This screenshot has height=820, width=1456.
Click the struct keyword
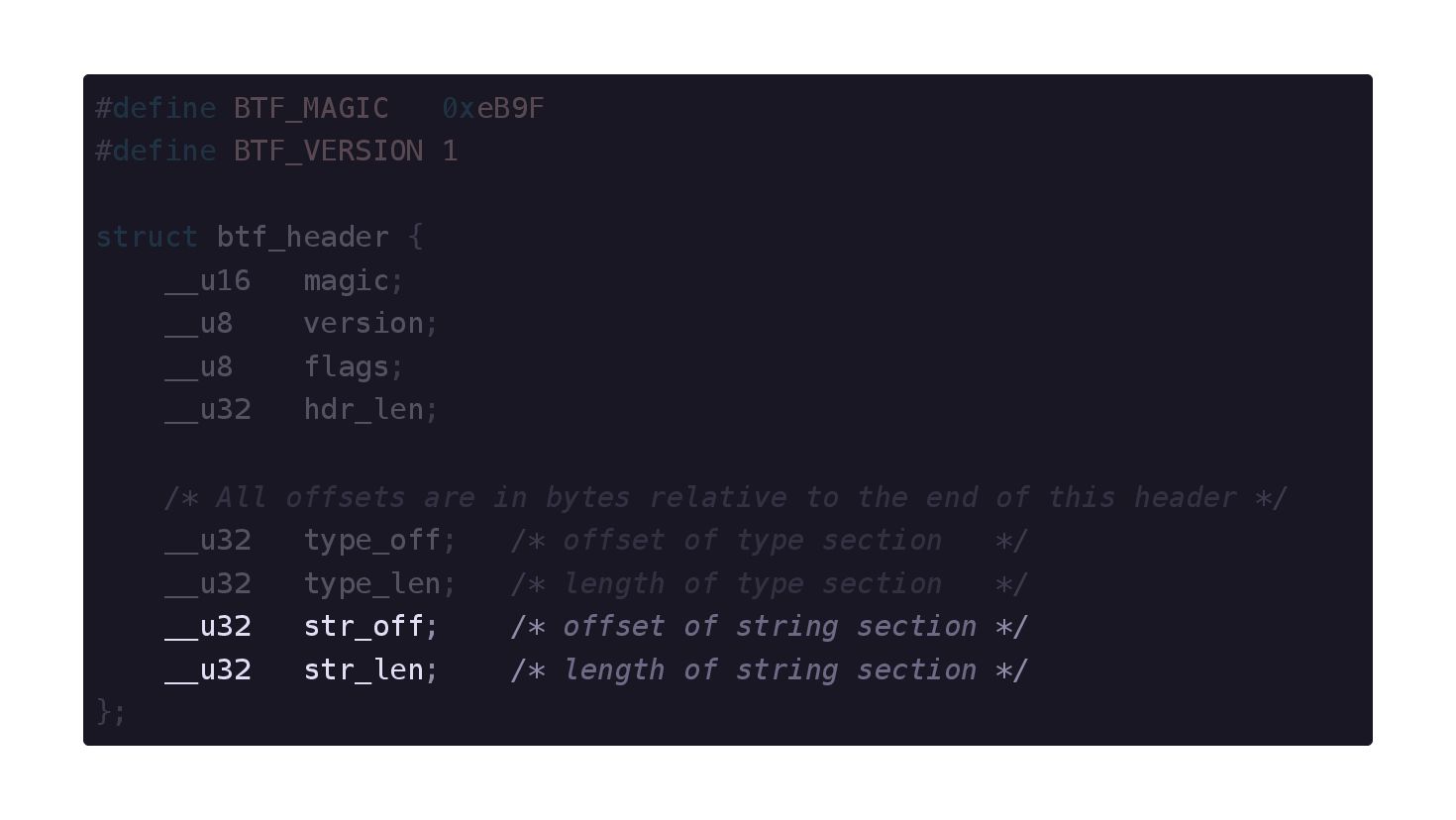147,238
